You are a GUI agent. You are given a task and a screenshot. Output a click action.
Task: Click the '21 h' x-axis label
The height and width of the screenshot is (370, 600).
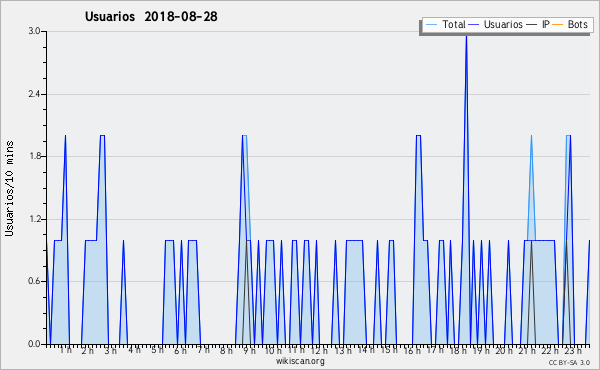click(x=528, y=351)
